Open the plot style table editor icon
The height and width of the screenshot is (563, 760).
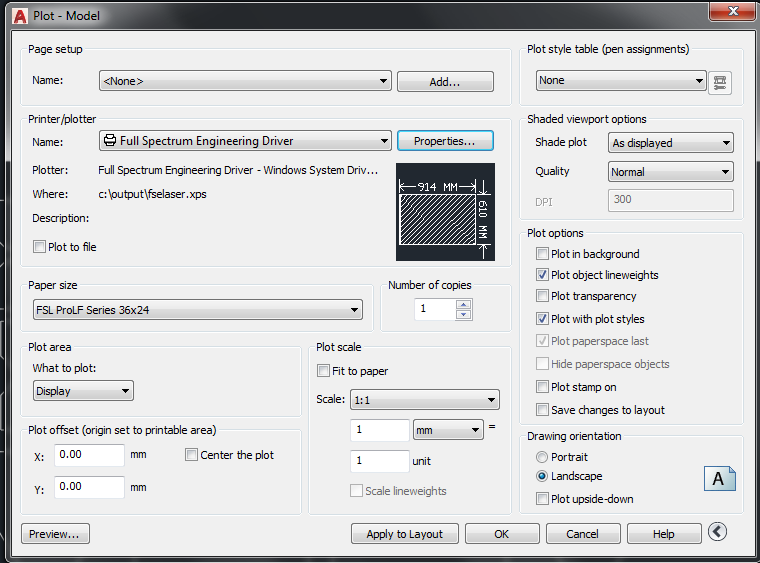720,83
